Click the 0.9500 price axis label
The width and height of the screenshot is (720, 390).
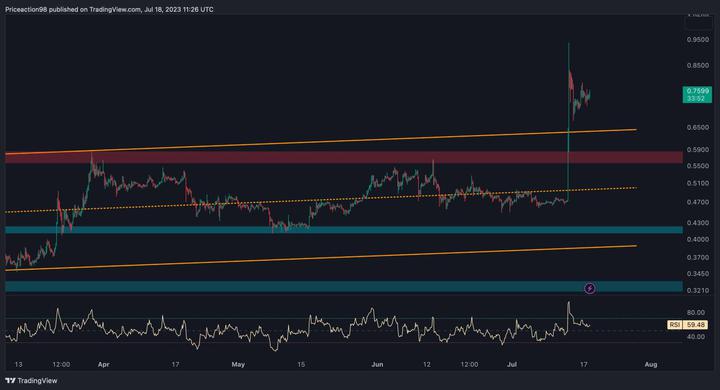coord(698,40)
